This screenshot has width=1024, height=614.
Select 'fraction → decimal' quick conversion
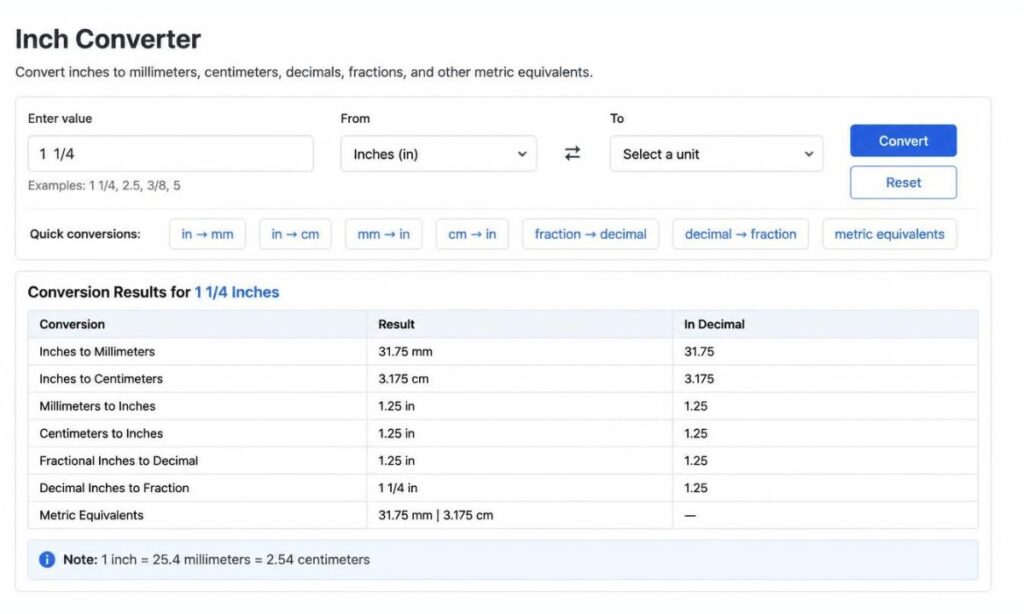point(590,234)
